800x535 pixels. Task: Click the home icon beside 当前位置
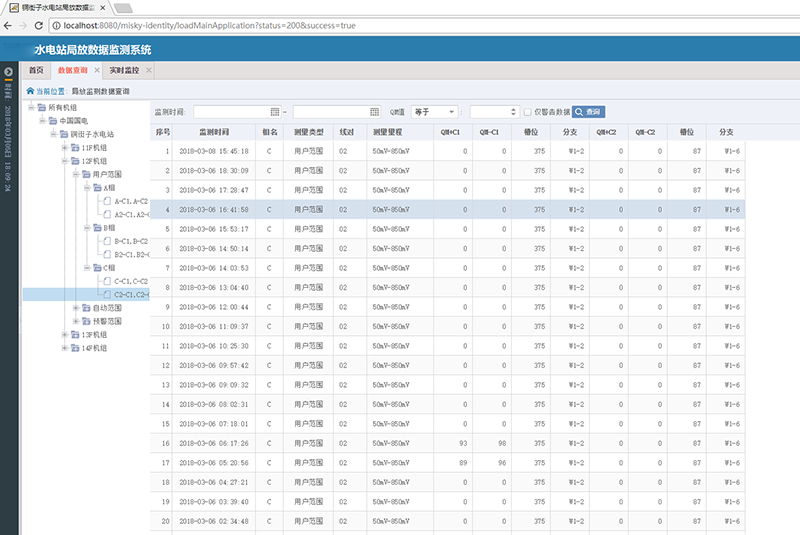(28, 91)
